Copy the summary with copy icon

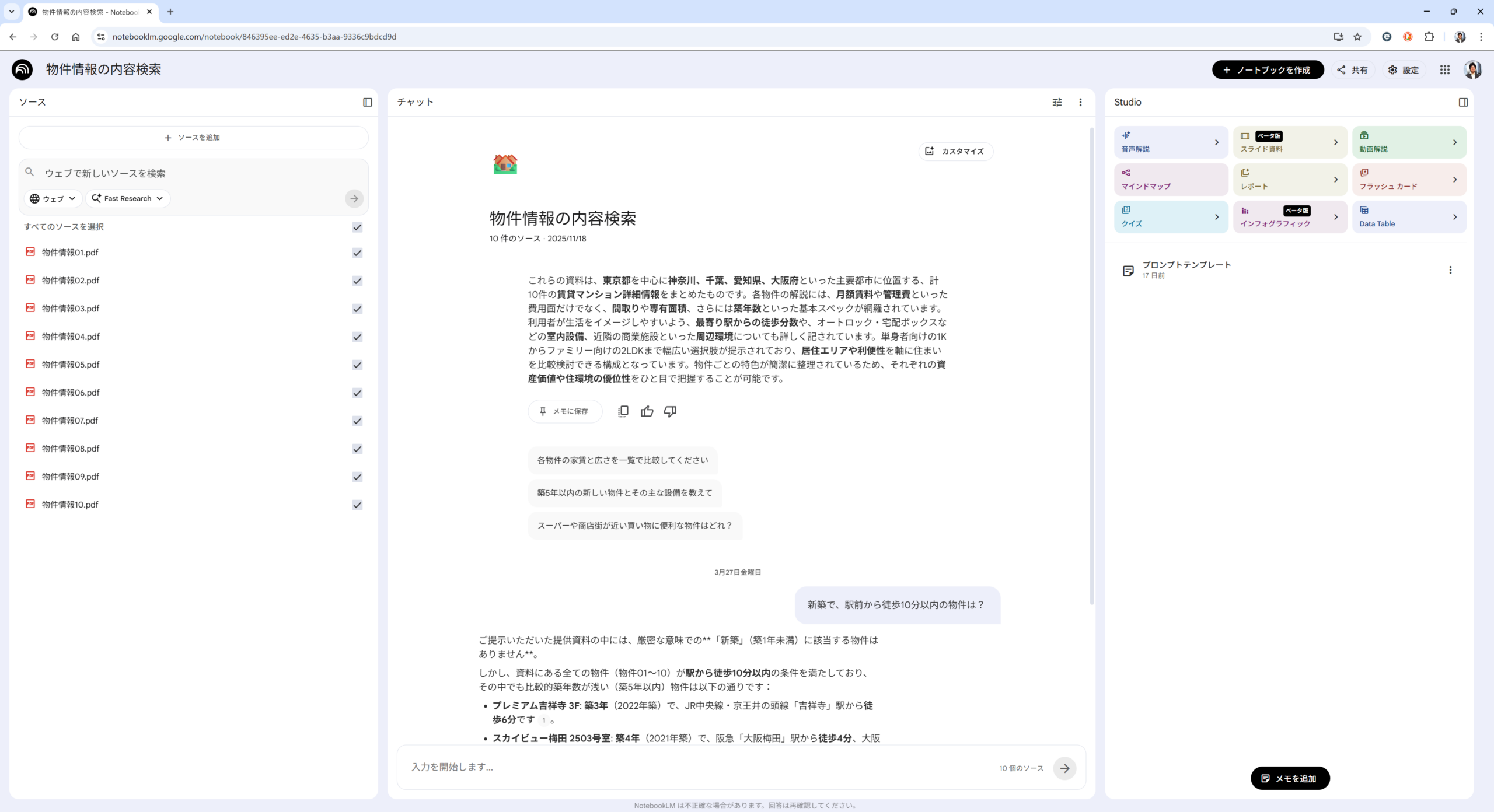623,411
